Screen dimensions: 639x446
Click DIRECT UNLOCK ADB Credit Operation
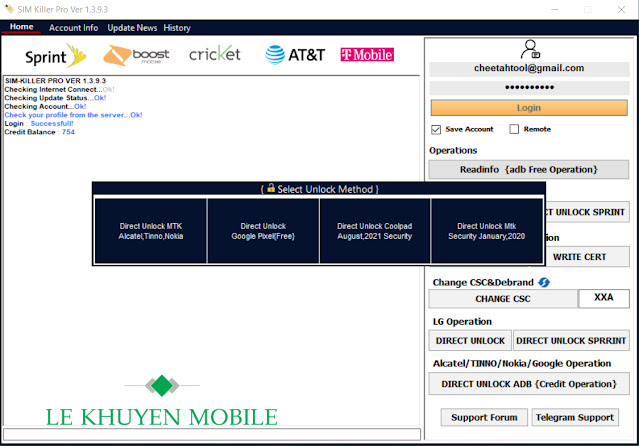529,384
